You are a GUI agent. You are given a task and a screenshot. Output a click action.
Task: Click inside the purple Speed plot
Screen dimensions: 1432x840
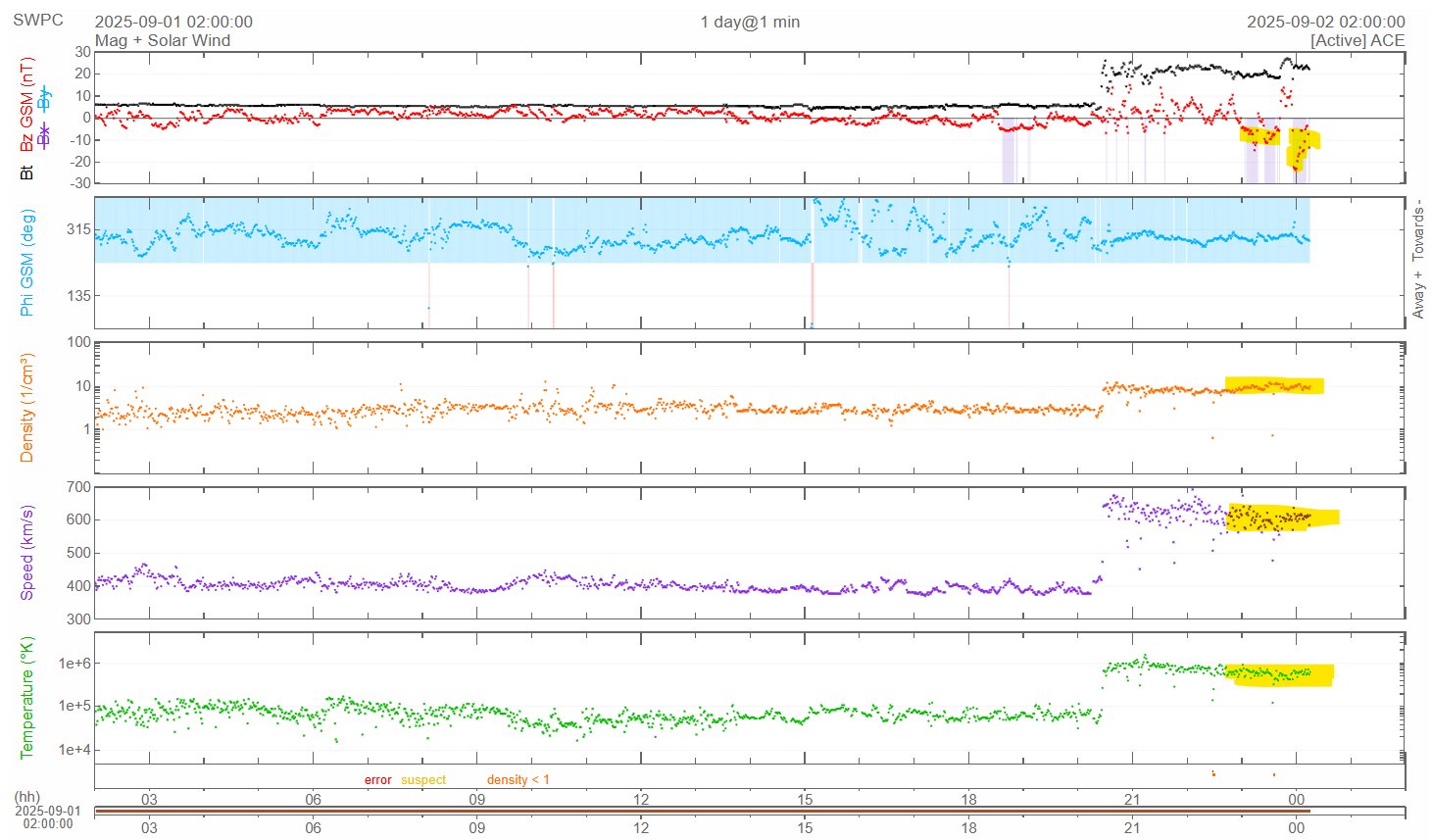[x=750, y=553]
